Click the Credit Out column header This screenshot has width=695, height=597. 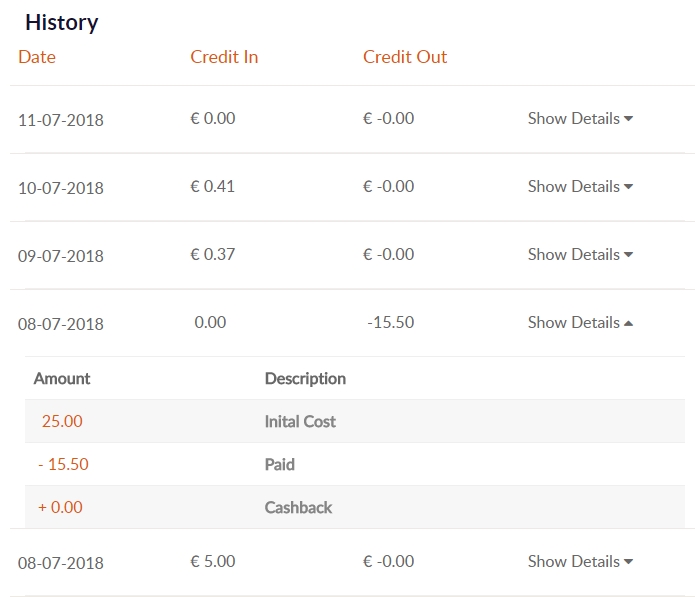tap(405, 57)
